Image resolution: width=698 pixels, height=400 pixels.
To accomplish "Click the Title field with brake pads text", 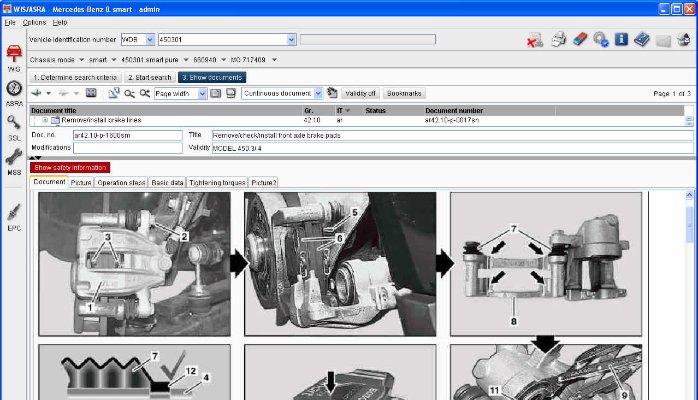I will point(452,135).
